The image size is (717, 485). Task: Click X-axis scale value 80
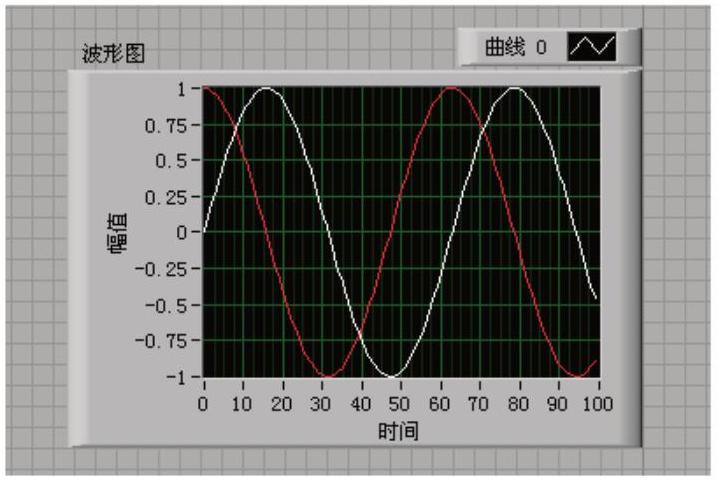518,404
